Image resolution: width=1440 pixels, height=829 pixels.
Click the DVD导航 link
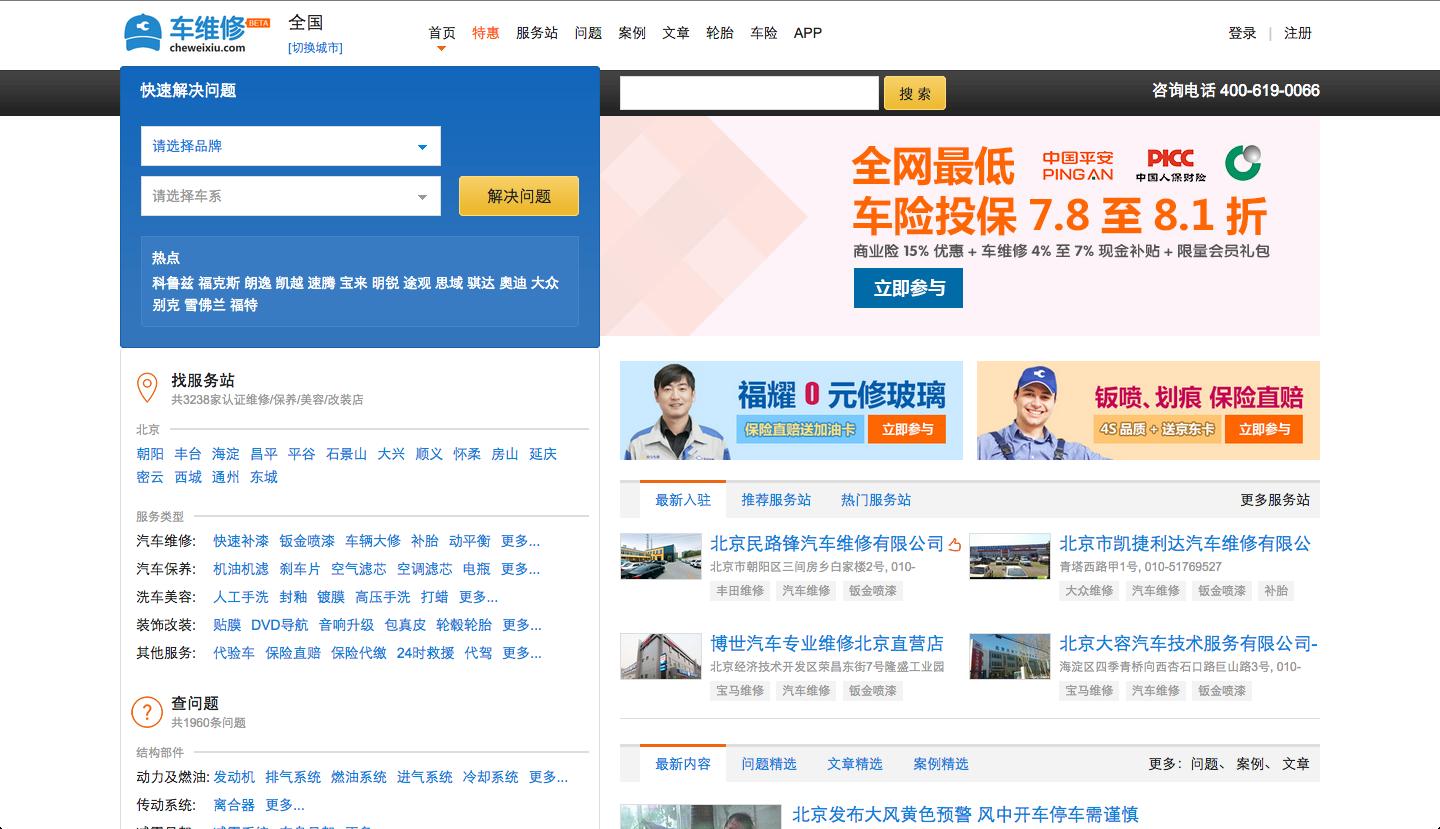tap(280, 625)
